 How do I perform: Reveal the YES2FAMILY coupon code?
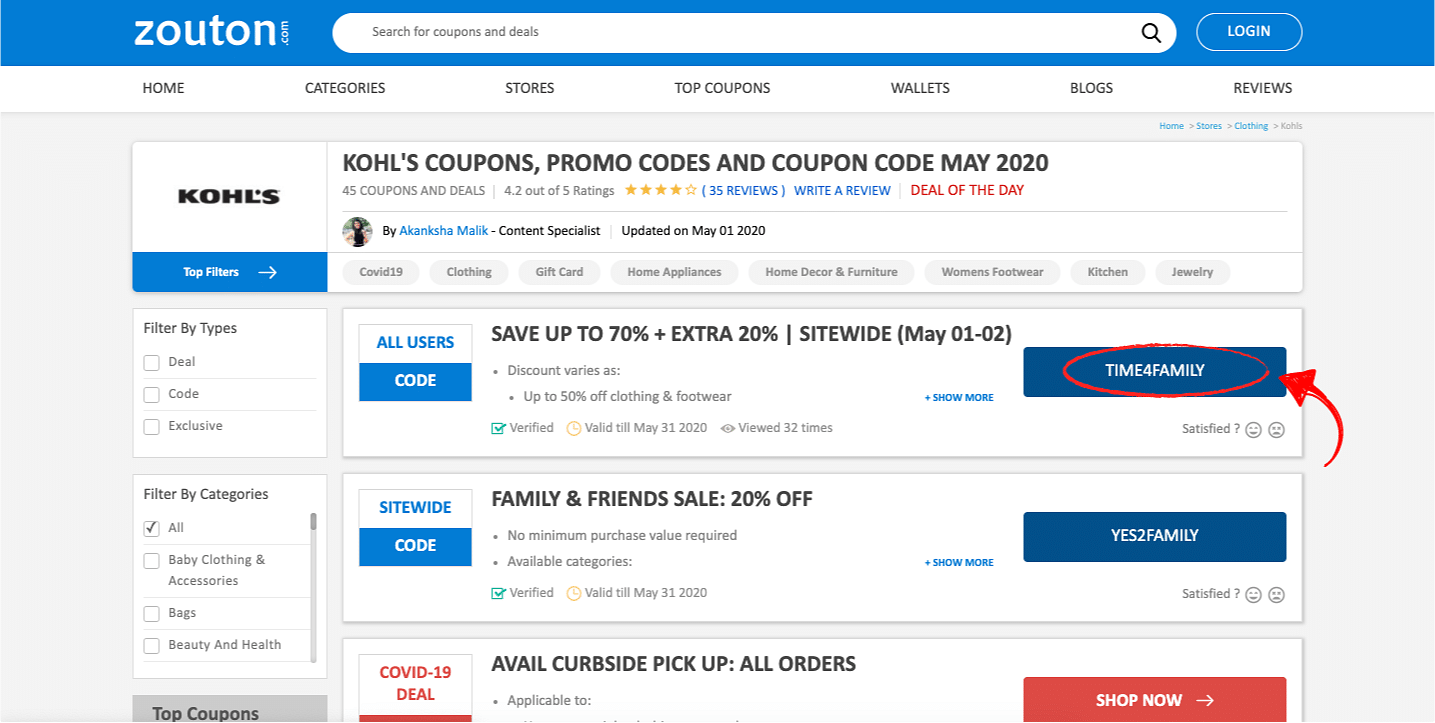[1154, 537]
